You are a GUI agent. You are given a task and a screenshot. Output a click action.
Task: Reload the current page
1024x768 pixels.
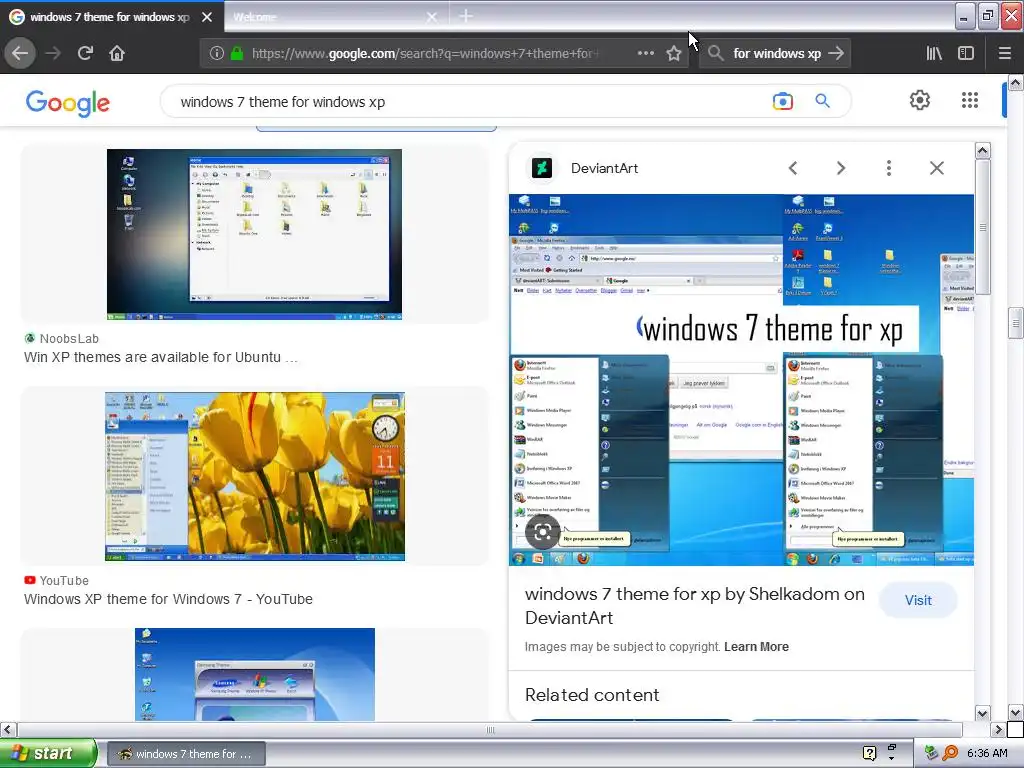[x=85, y=53]
